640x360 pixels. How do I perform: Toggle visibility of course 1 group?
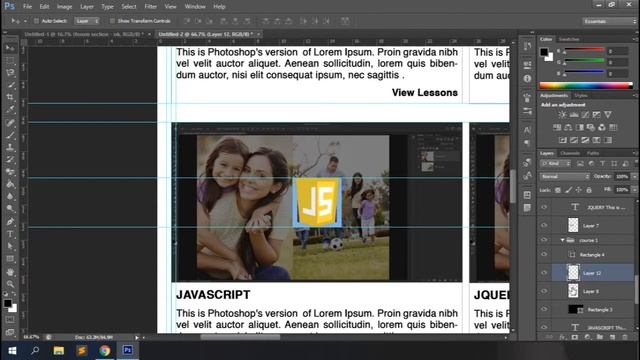[544, 240]
